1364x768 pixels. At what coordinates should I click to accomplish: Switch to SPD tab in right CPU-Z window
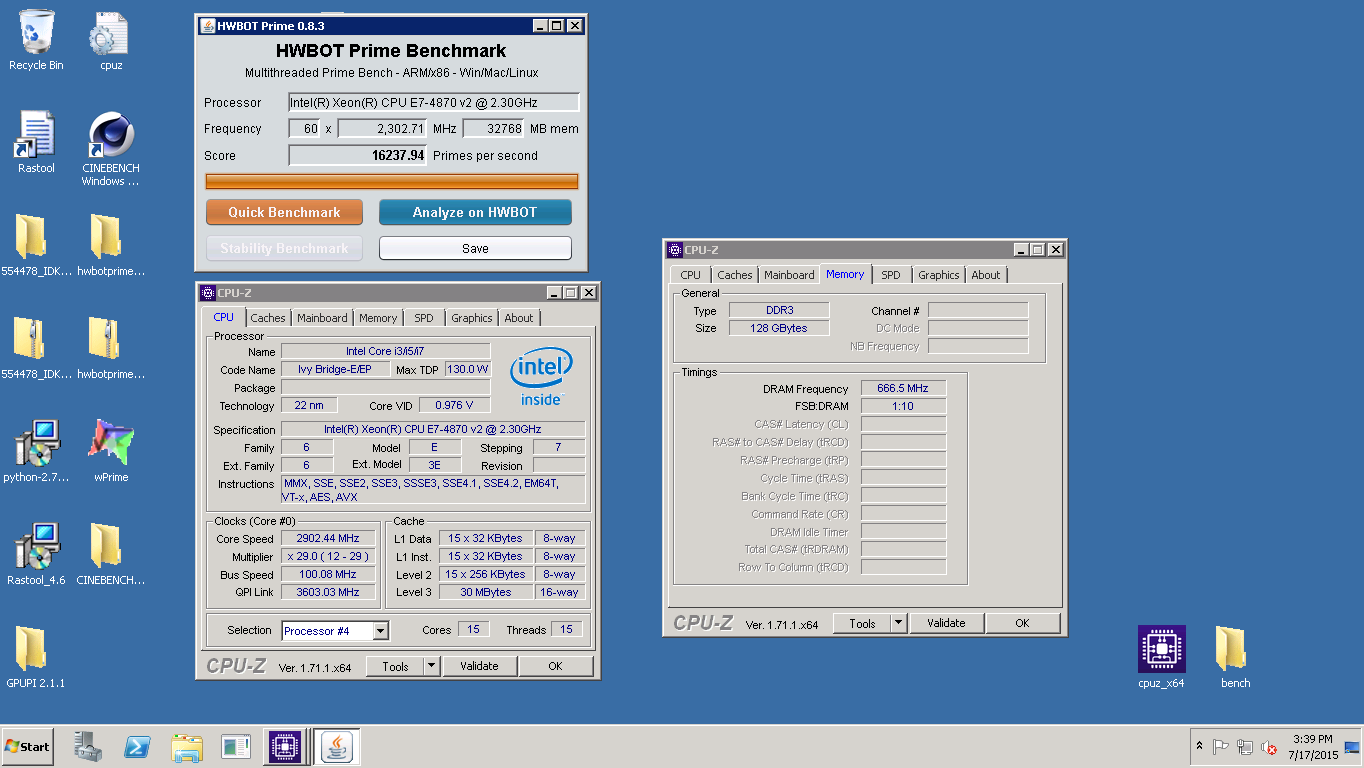(891, 275)
